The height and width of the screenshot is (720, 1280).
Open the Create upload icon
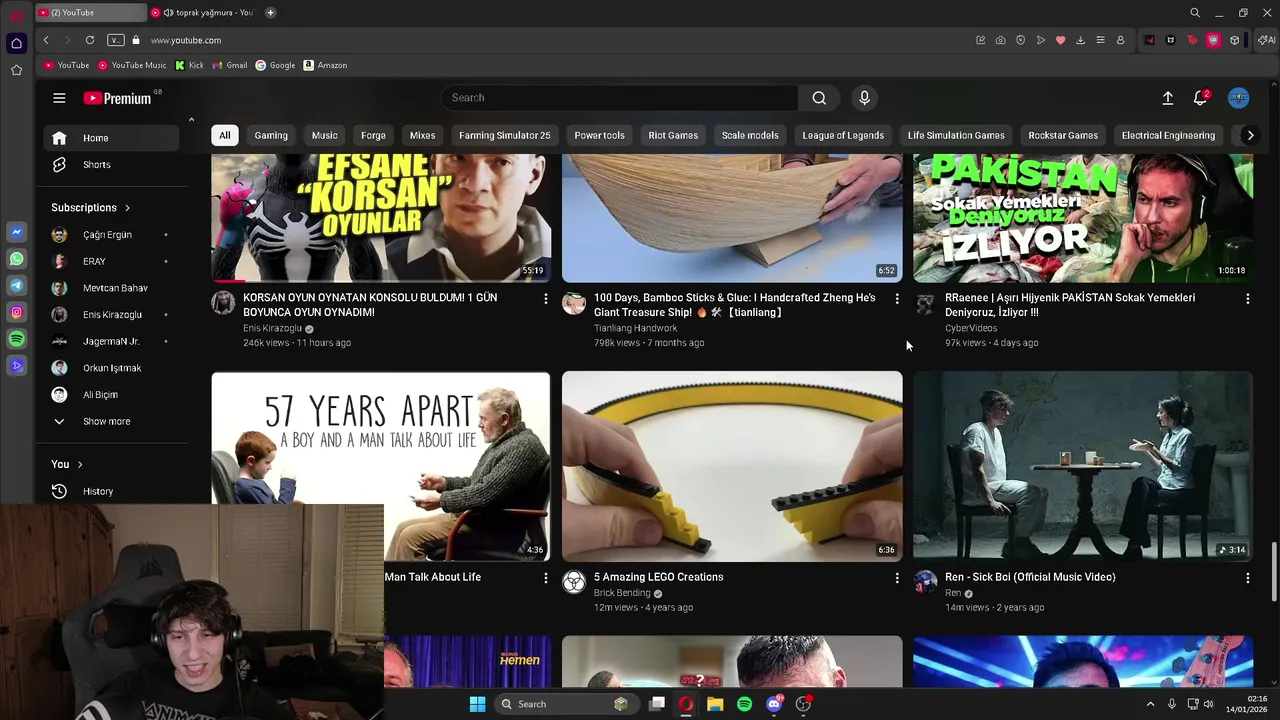coord(1167,98)
